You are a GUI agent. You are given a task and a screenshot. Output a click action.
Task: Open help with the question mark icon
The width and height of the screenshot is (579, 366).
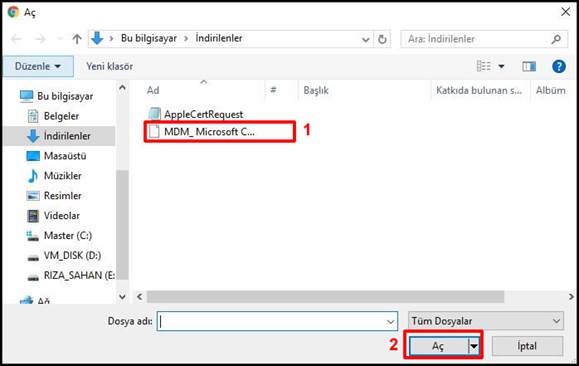[559, 66]
